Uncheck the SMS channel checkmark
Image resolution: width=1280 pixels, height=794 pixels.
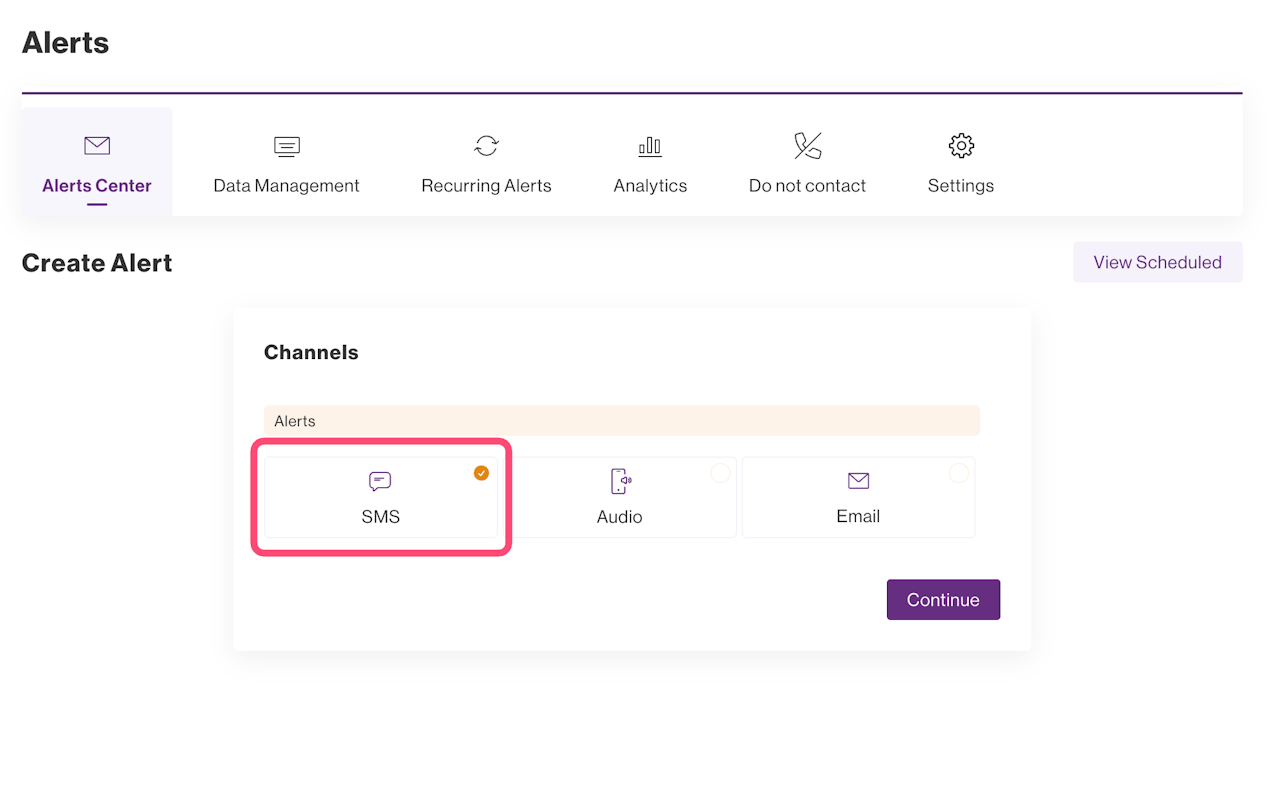pos(481,473)
